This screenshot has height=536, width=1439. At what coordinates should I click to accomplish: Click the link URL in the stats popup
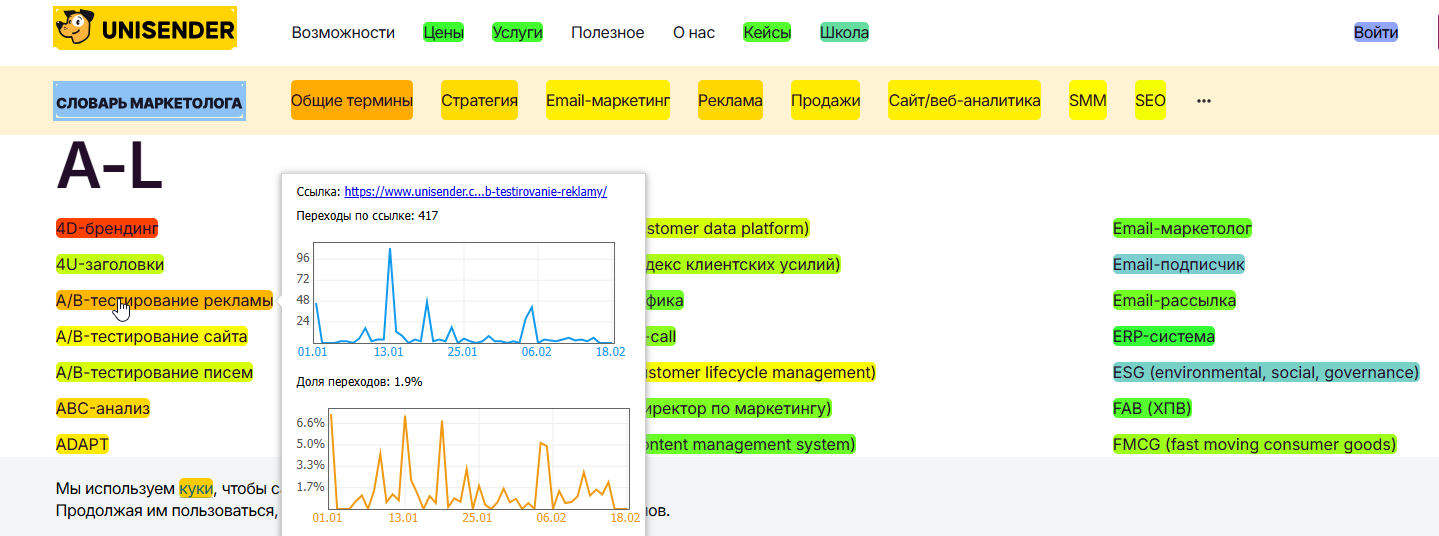475,191
